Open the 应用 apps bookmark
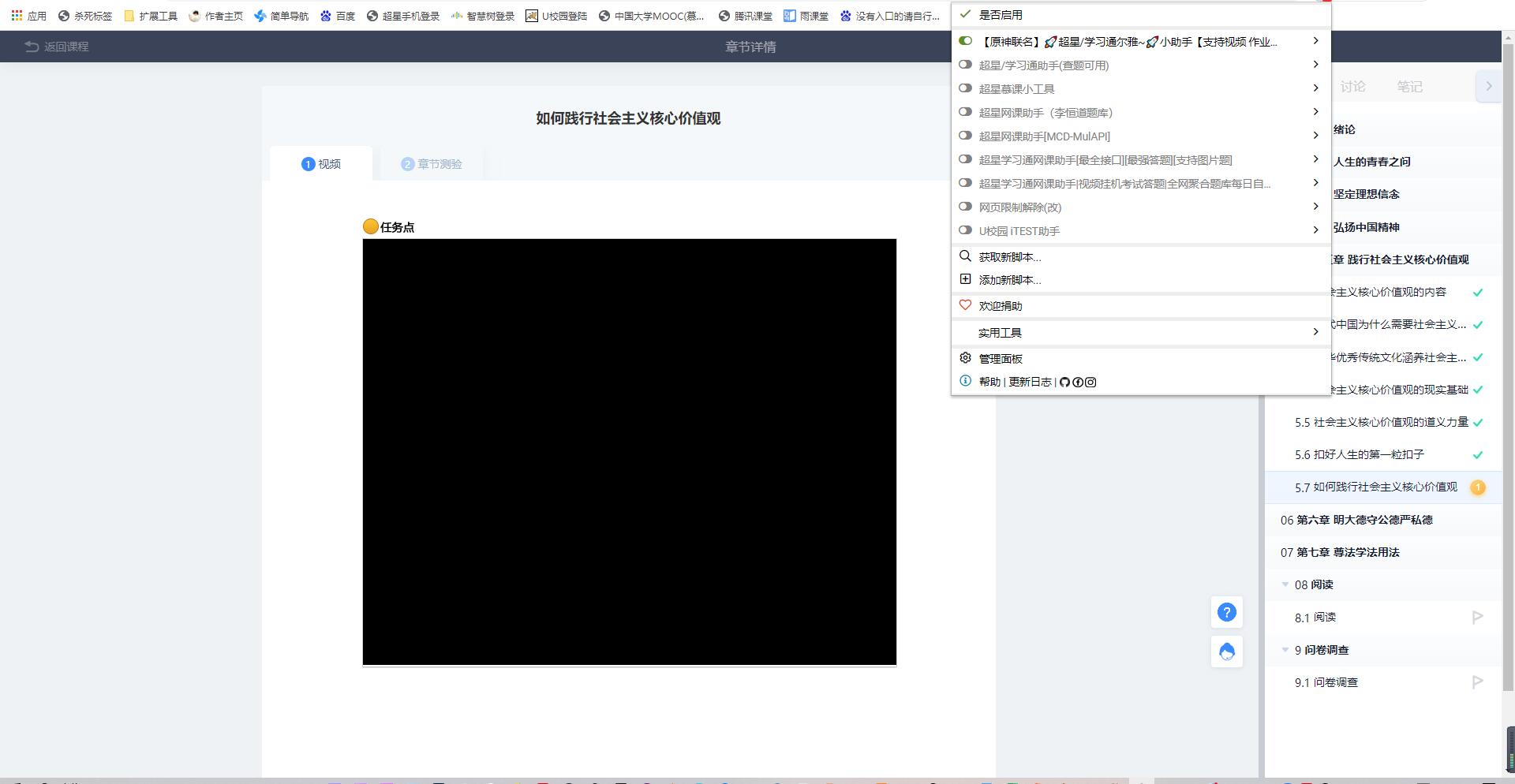The image size is (1515, 784). [x=28, y=16]
